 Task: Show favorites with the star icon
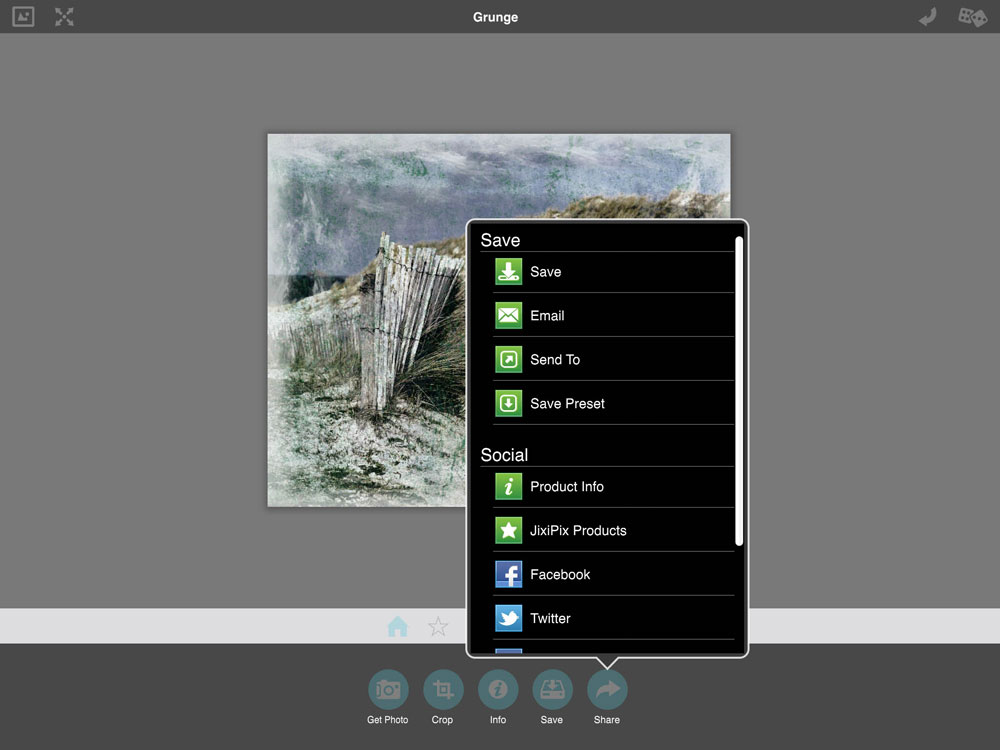pos(438,627)
